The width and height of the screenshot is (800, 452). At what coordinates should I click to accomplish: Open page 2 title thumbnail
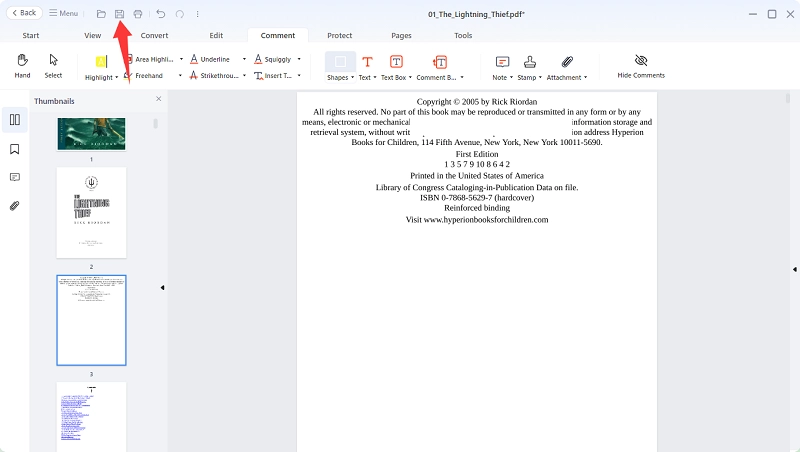[x=91, y=212]
